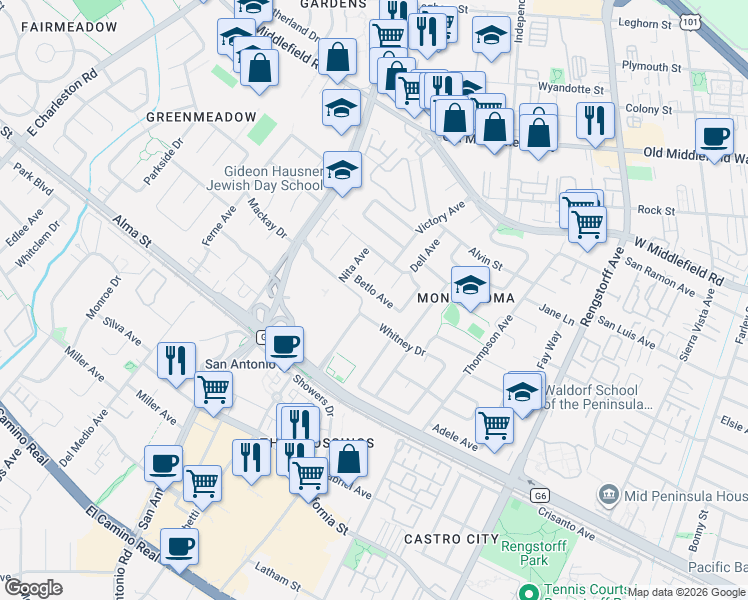The height and width of the screenshot is (600, 748).
Task: Click the Mid Peninsula Housing museum pin icon
Action: coord(610,496)
